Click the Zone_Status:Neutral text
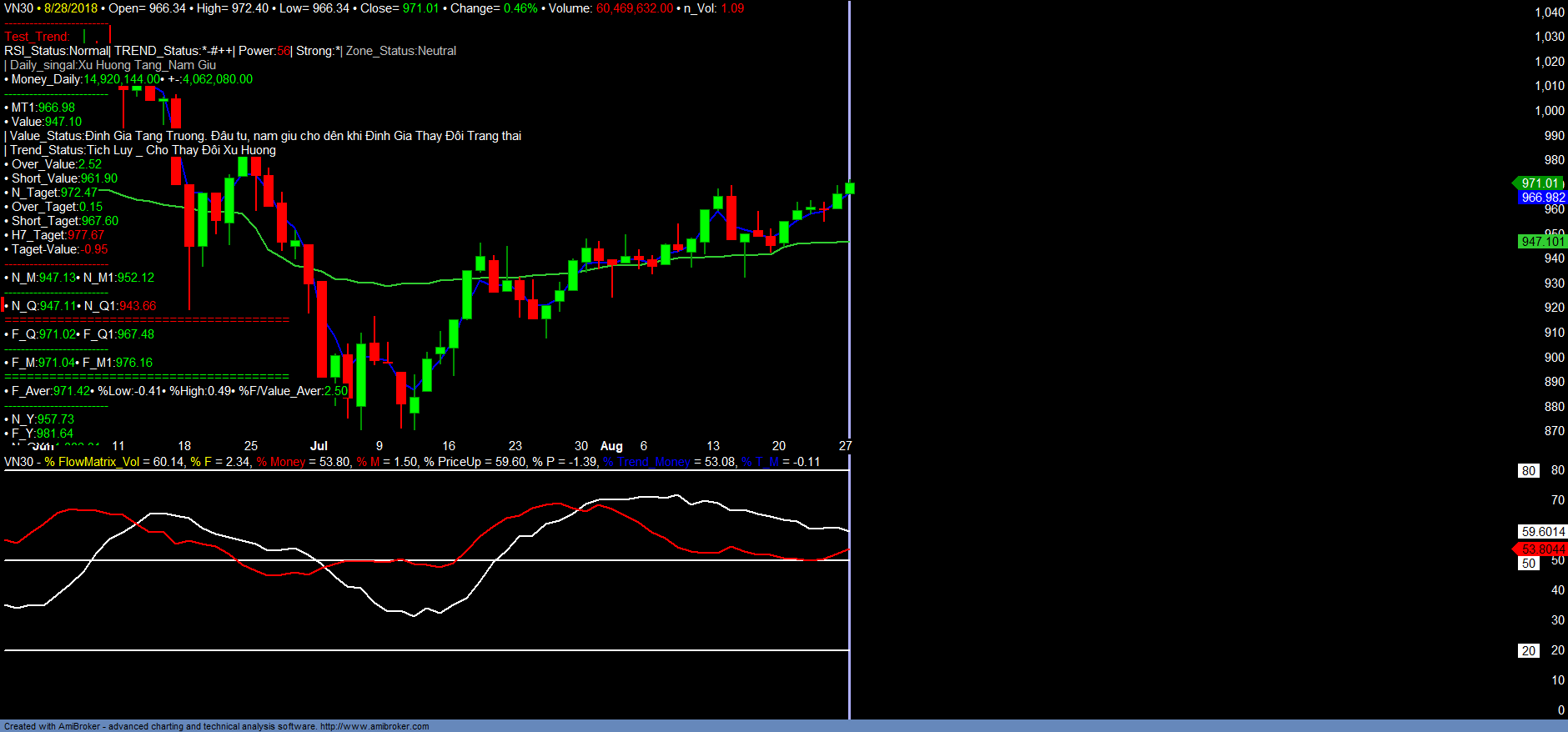Screen dimensions: 1568x732 click(401, 51)
